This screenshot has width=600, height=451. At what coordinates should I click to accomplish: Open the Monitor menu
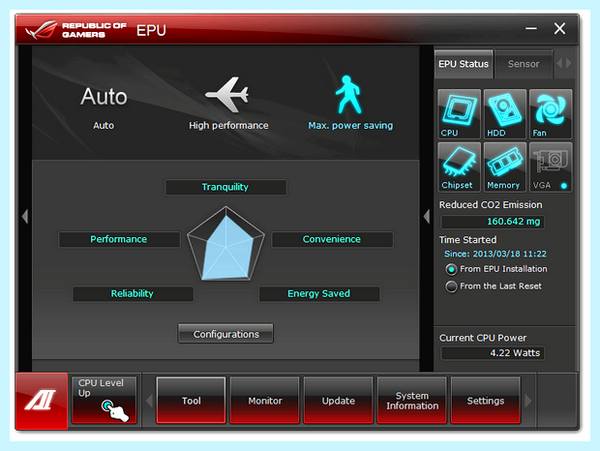tap(265, 400)
